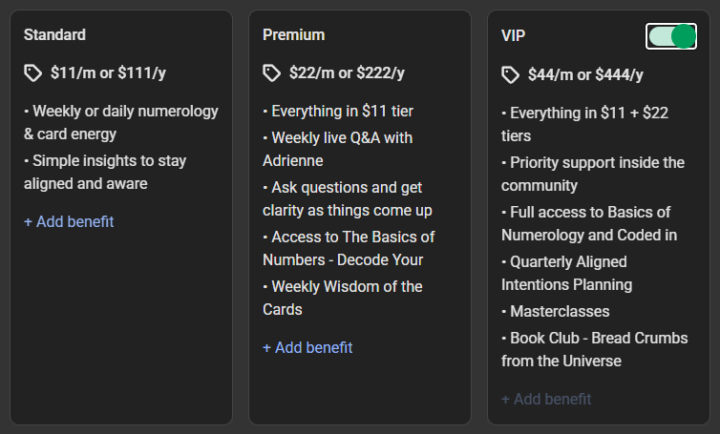Edit the 'Simple insights to stay aligned' benefit
This screenshot has width=720, height=434.
[x=105, y=172]
